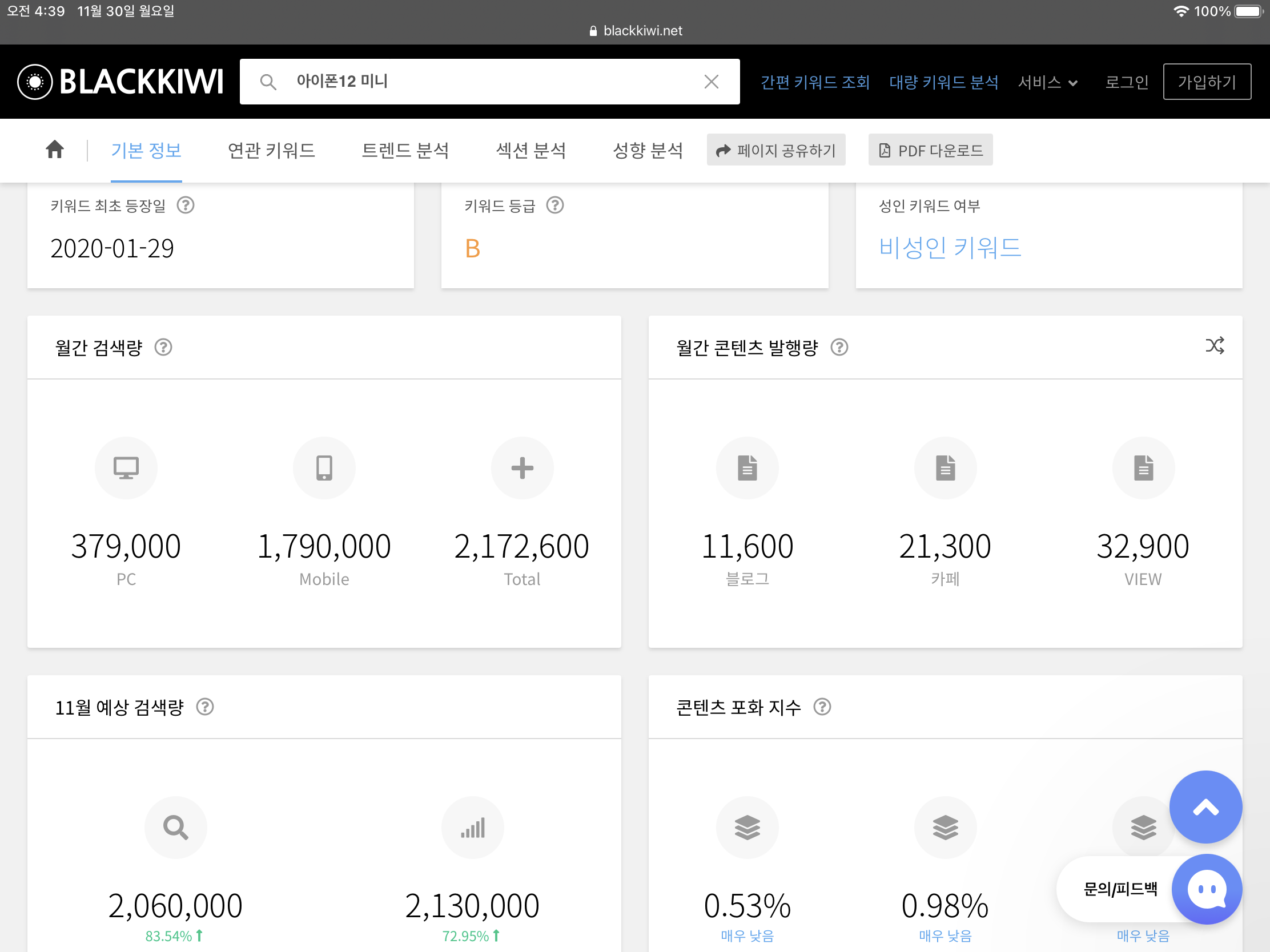Clear the search field with the X
Screen dimensions: 1270x952
point(712,82)
